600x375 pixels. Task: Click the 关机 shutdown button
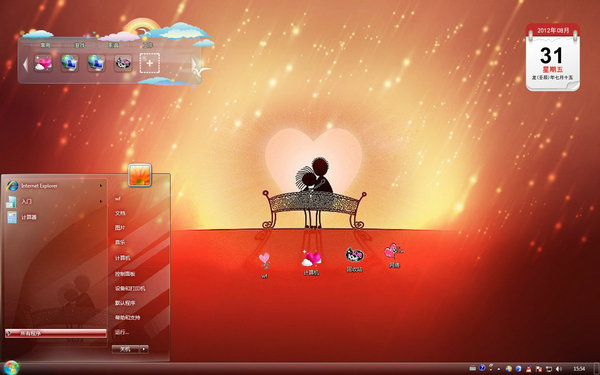click(126, 349)
